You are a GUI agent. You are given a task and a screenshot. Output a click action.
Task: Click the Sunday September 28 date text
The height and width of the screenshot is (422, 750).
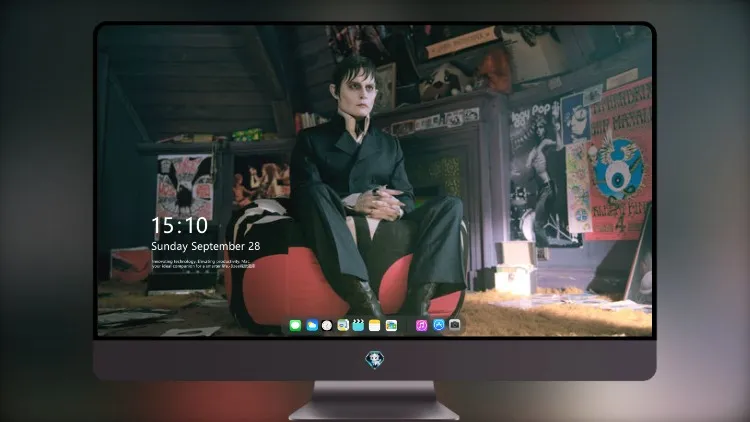206,246
